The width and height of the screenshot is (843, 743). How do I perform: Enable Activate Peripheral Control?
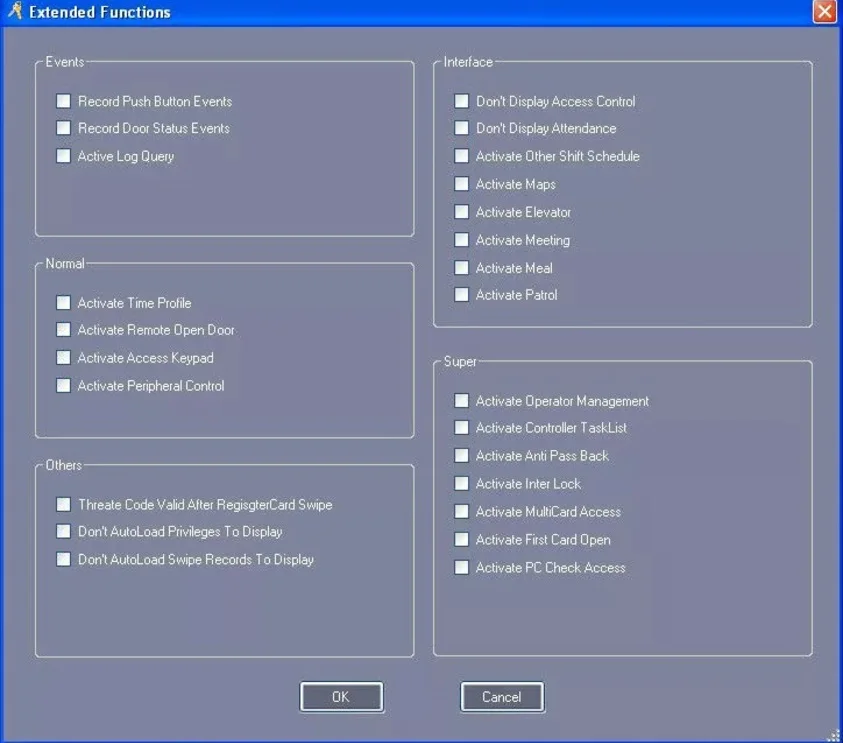click(x=63, y=385)
